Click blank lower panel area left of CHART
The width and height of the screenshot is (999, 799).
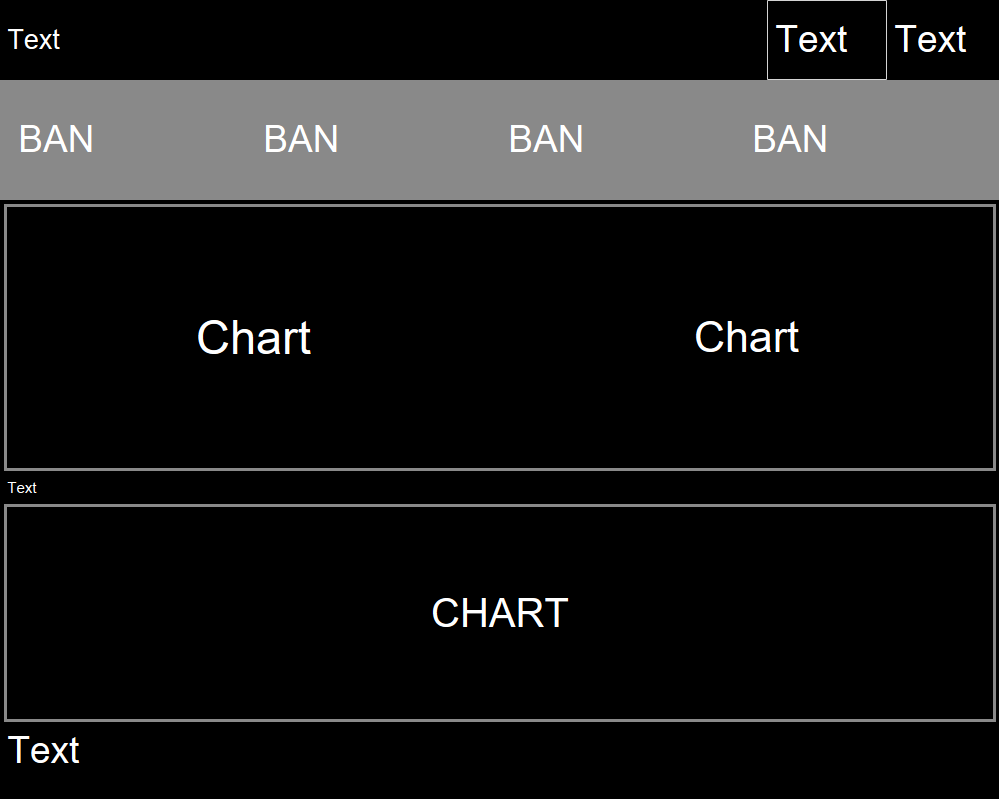point(200,613)
